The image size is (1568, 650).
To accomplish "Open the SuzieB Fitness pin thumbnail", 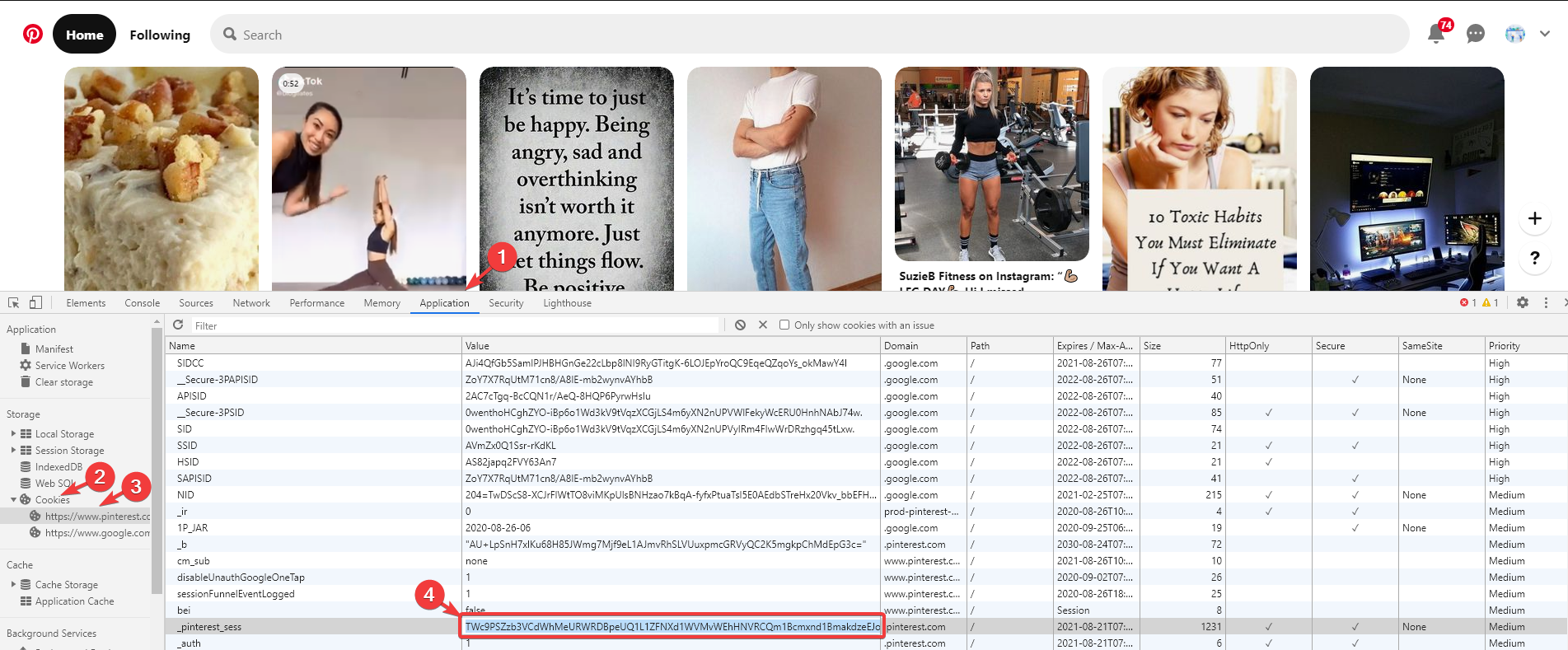I will click(992, 164).
